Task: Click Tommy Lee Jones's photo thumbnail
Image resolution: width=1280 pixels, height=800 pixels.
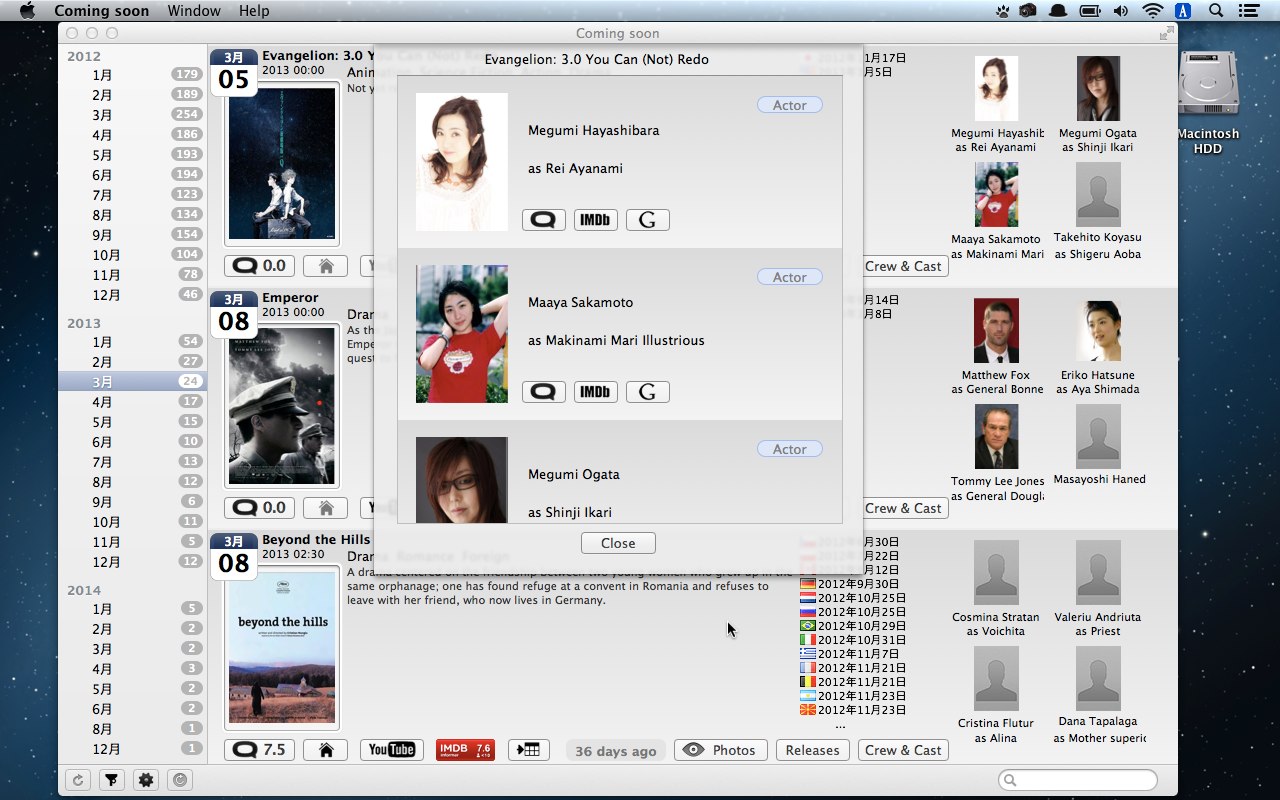Action: click(x=996, y=437)
